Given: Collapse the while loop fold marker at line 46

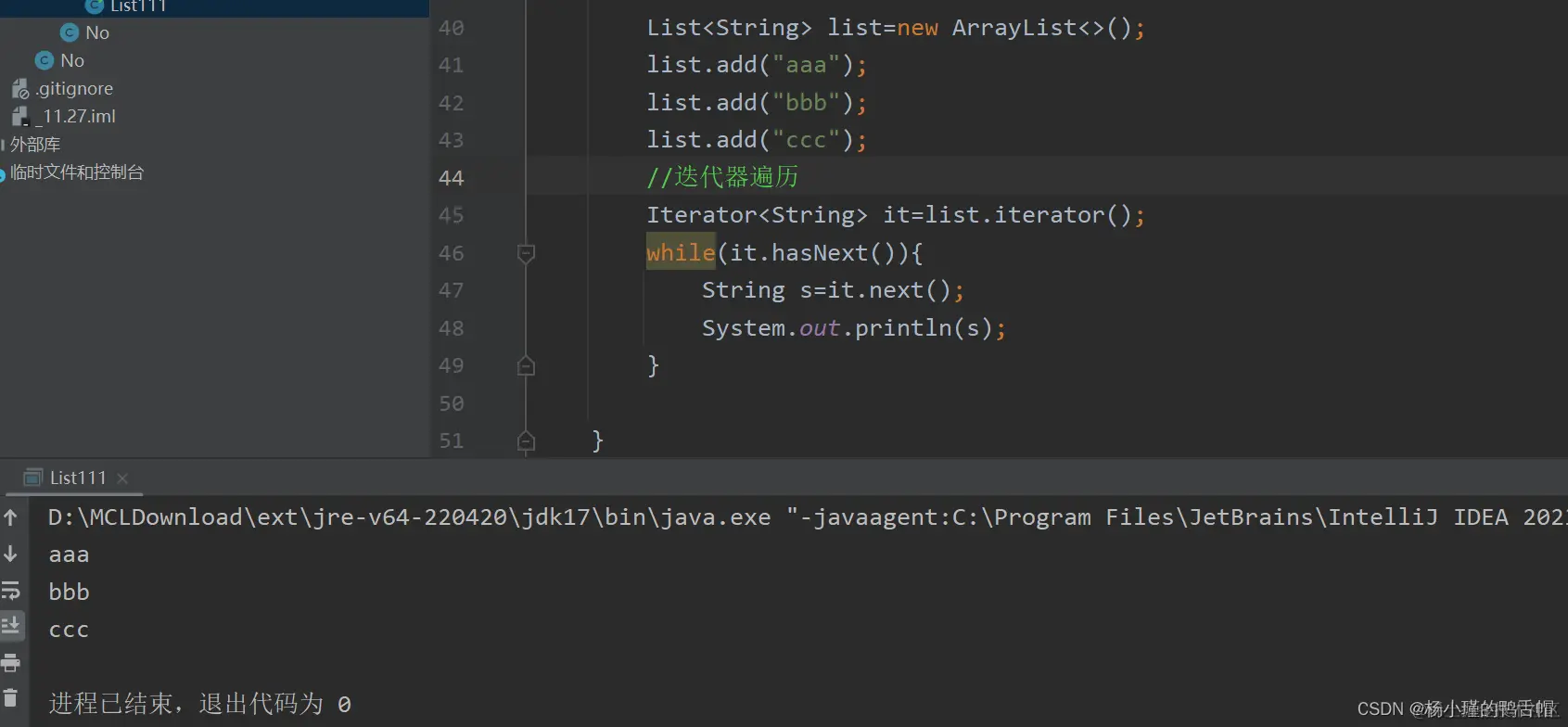Looking at the screenshot, I should coord(526,253).
